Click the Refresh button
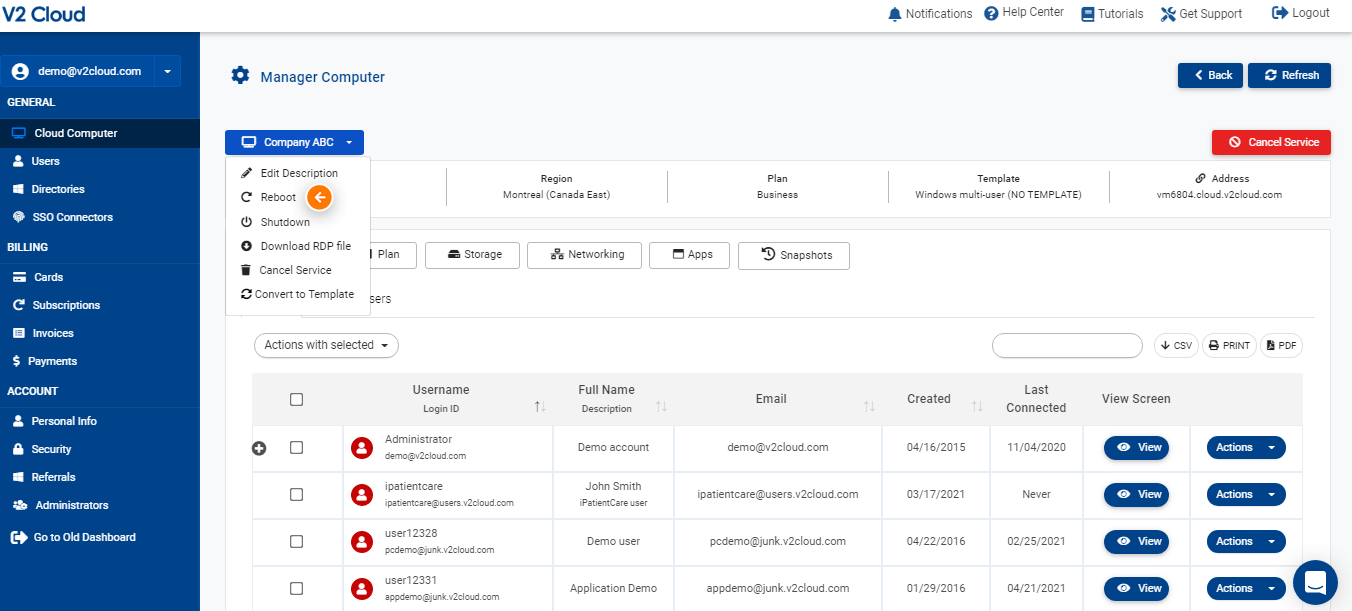1352x611 pixels. (1289, 75)
